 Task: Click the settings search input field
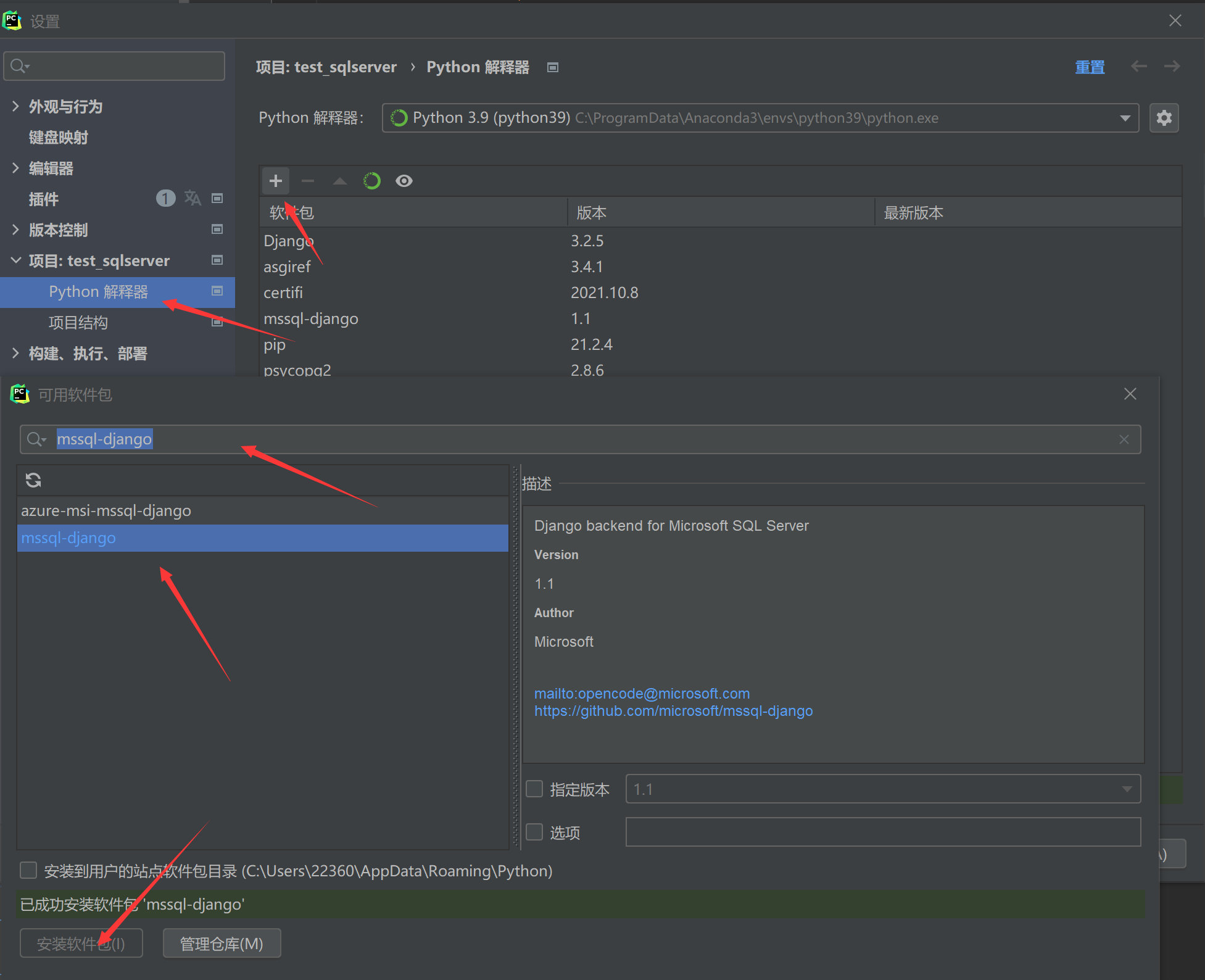pyautogui.click(x=114, y=66)
